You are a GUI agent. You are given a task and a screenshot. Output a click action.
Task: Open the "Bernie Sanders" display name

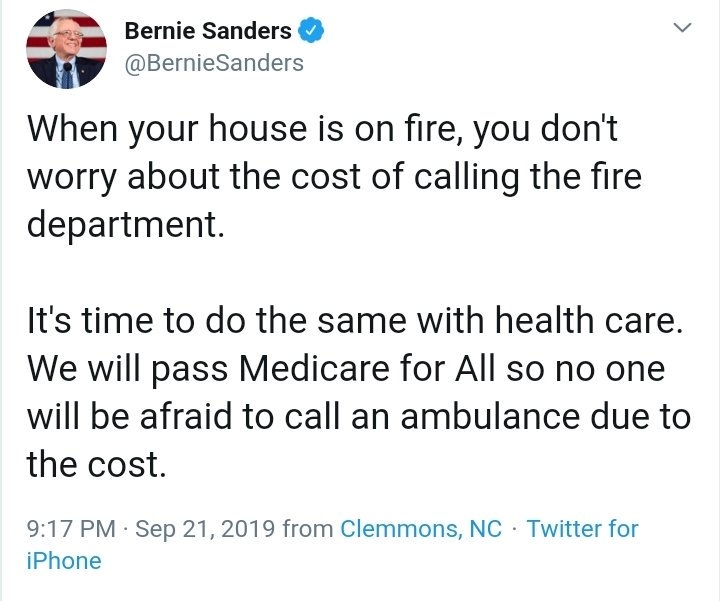208,31
